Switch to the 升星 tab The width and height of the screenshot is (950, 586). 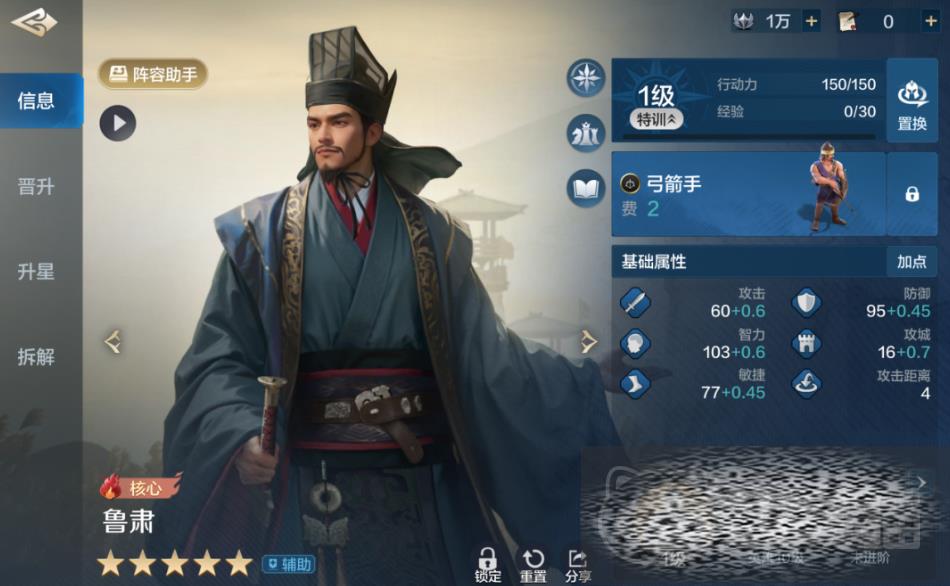point(36,271)
